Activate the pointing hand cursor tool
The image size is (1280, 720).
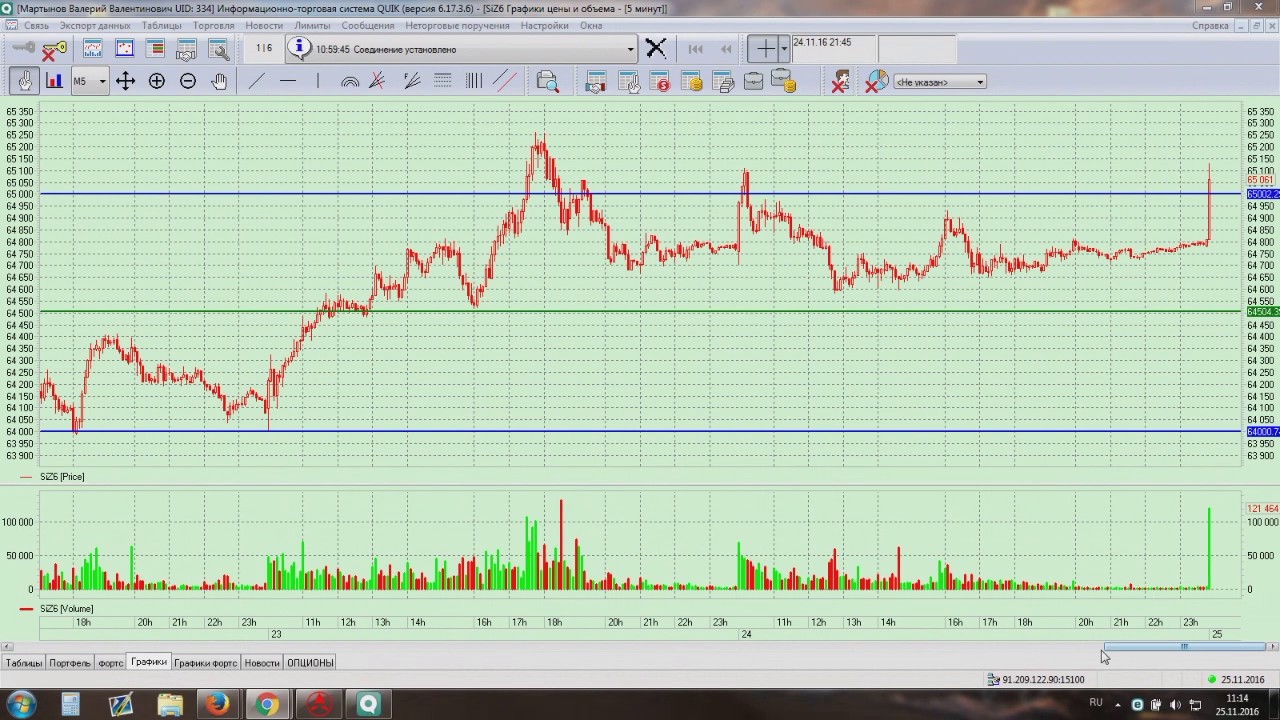coord(25,81)
